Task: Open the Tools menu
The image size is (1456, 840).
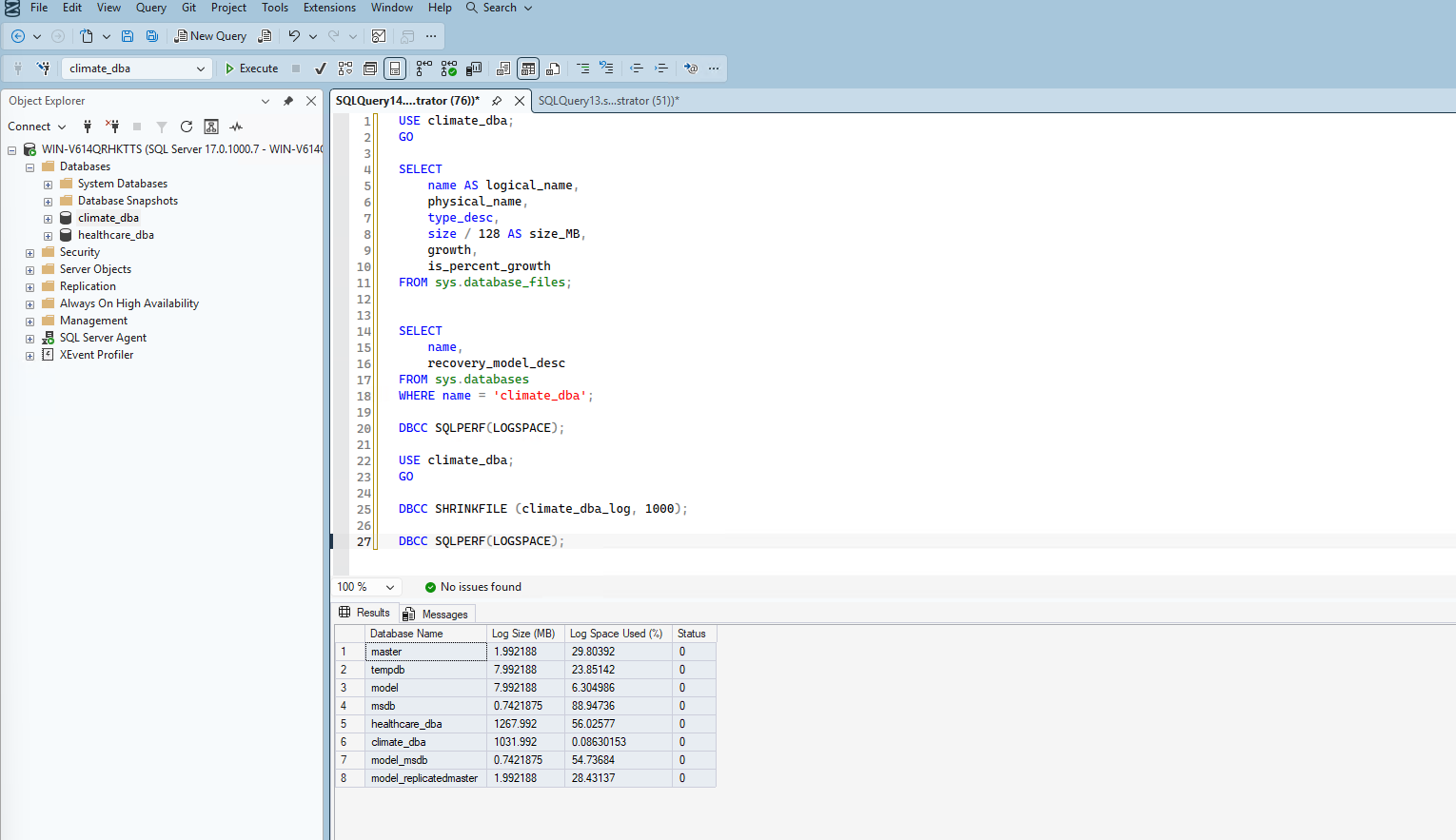Action: click(275, 8)
